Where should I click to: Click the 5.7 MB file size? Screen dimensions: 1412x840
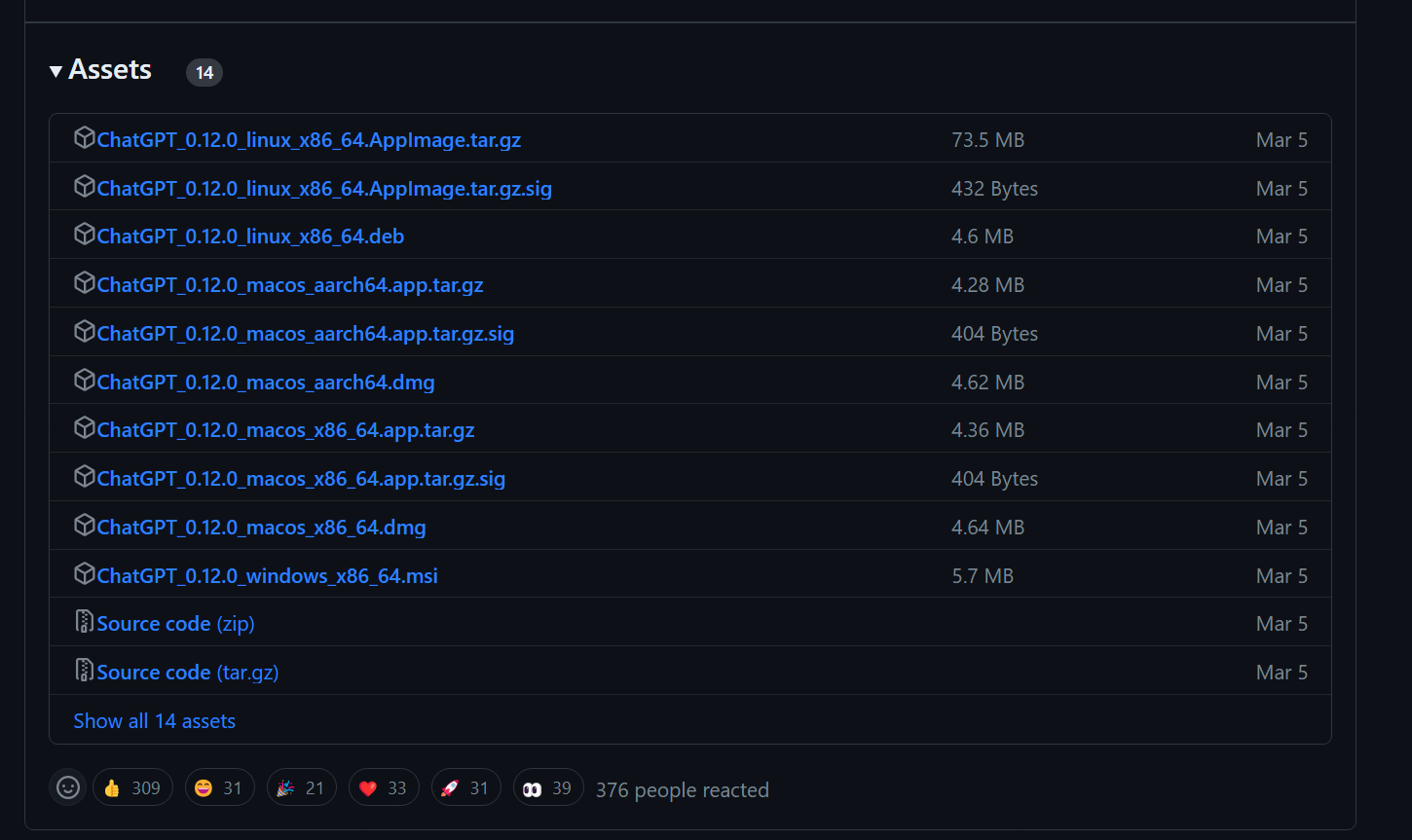point(983,576)
